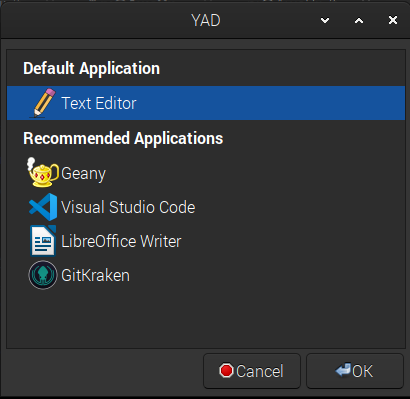Choose Geany from recommended applications
This screenshot has height=399, width=410.
(83, 174)
